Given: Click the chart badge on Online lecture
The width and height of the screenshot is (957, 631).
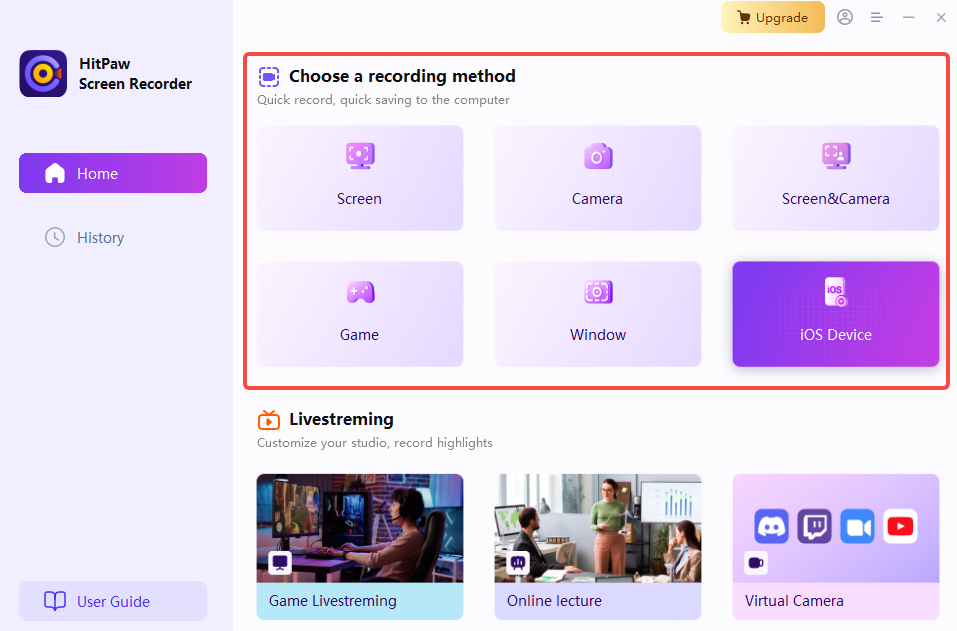Looking at the screenshot, I should tap(518, 562).
